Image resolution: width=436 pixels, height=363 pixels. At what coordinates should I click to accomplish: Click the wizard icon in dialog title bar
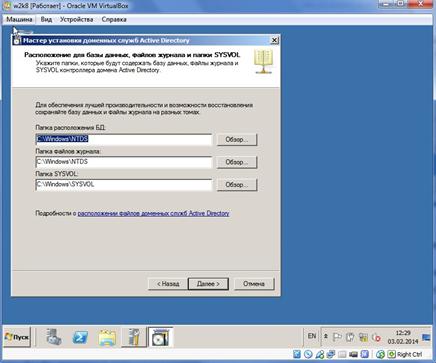tap(16, 41)
